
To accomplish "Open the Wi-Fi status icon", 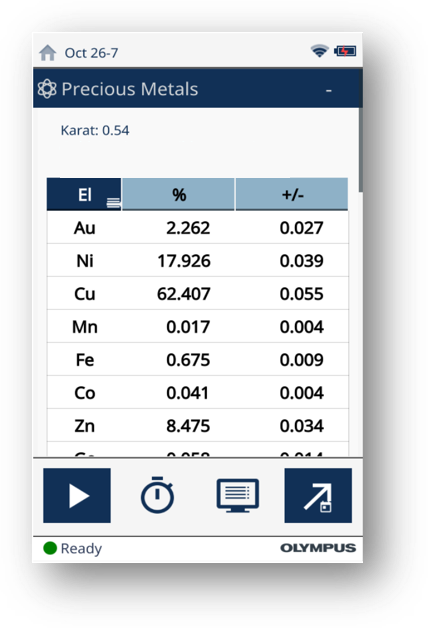I will [x=319, y=51].
